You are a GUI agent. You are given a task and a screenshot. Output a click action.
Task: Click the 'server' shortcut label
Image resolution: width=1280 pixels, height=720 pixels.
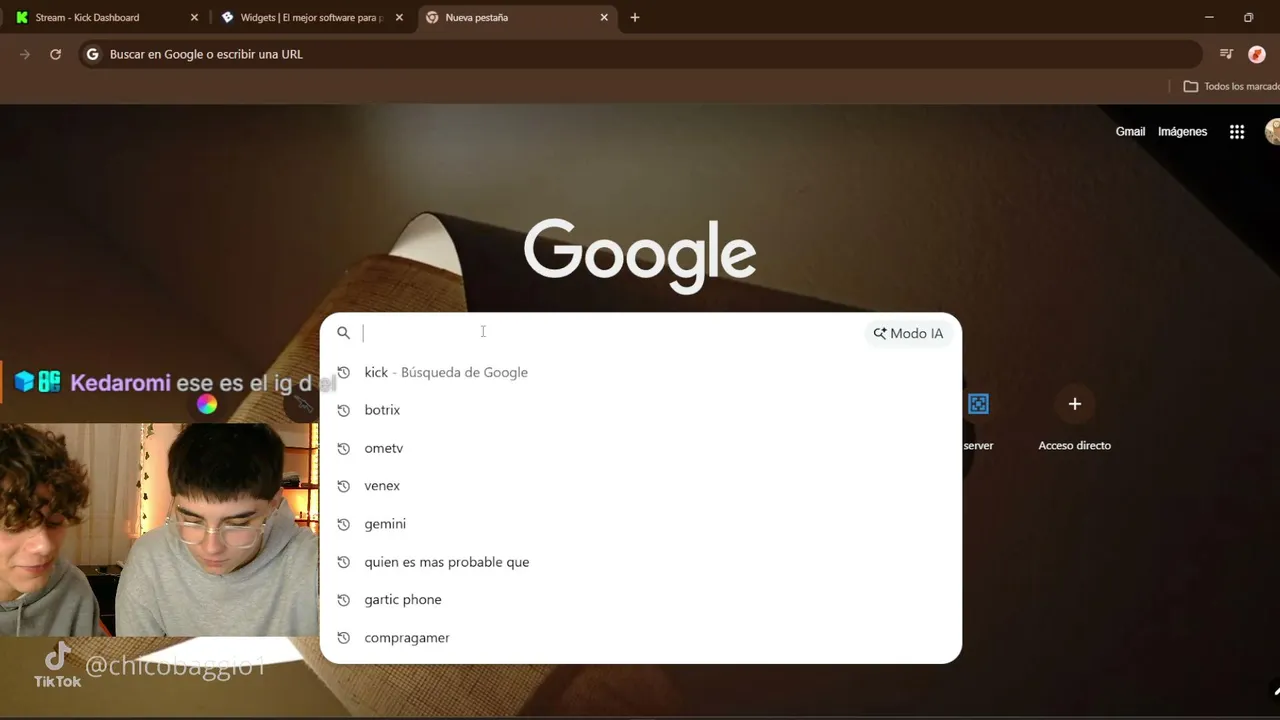click(978, 446)
